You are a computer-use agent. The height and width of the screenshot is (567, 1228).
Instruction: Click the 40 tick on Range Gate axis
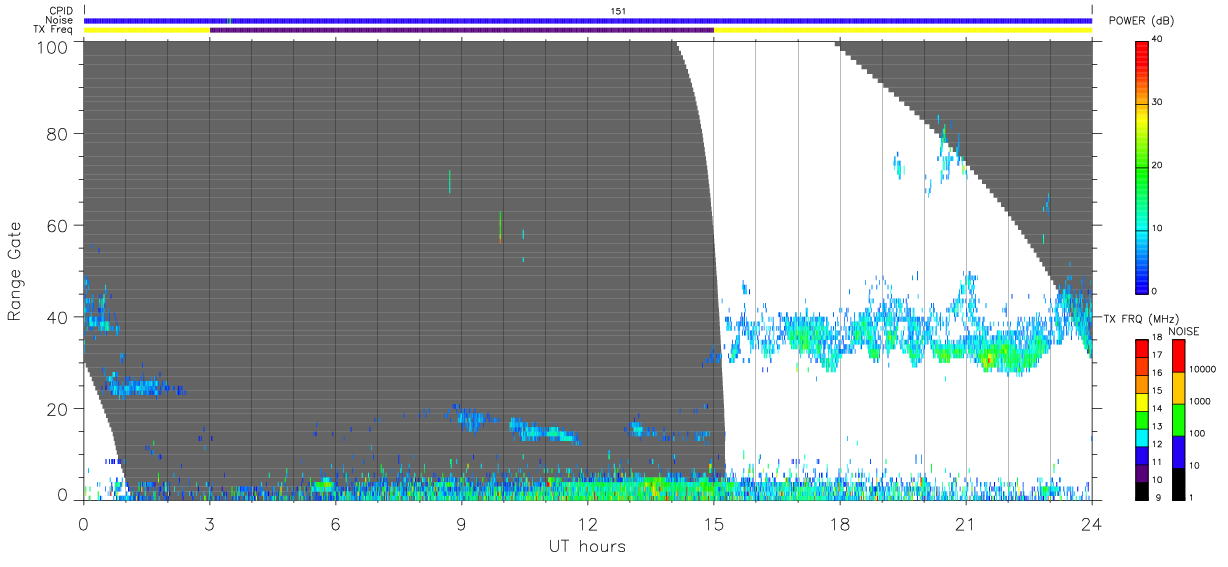58,316
